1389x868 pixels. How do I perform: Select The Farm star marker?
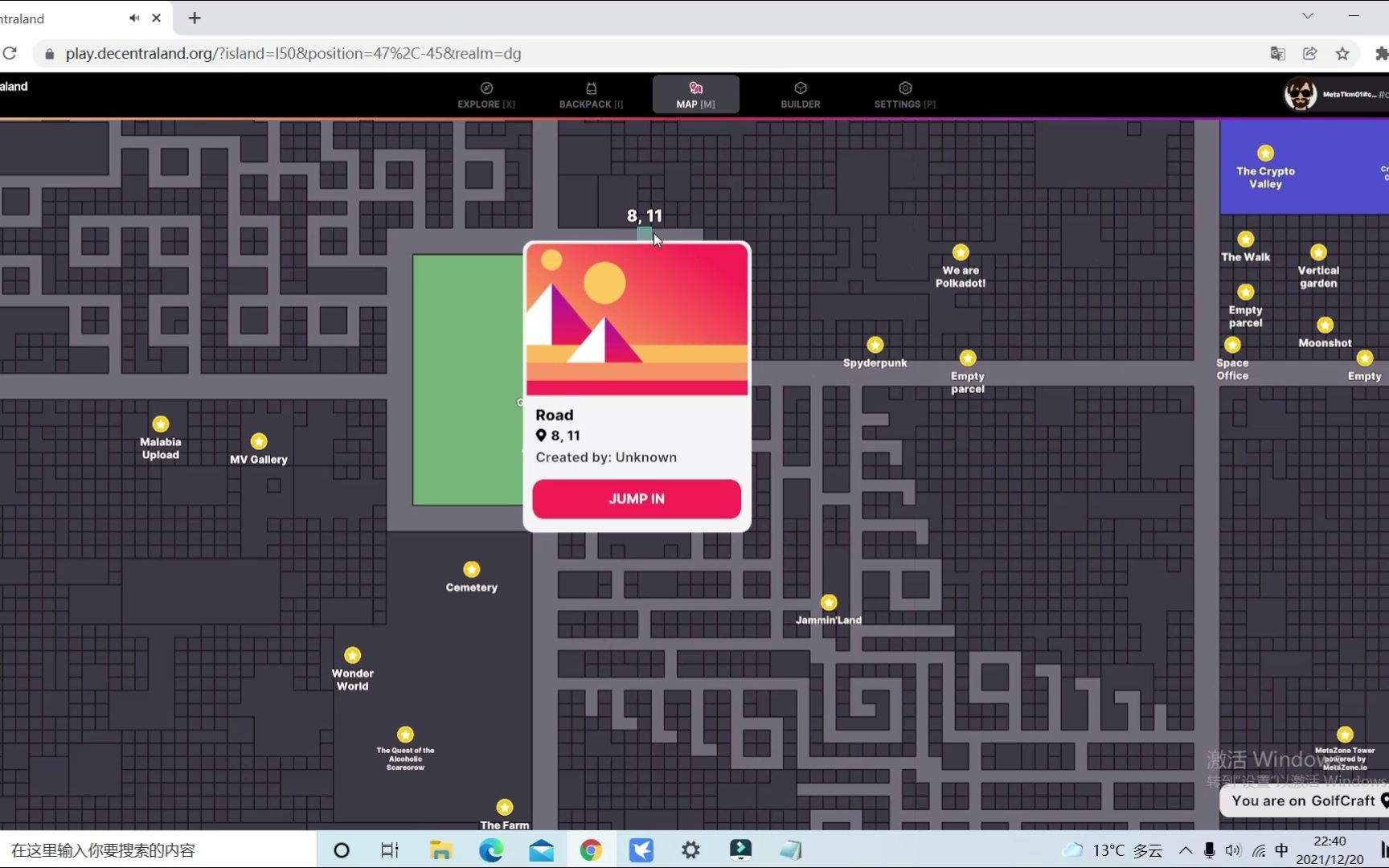coord(505,807)
